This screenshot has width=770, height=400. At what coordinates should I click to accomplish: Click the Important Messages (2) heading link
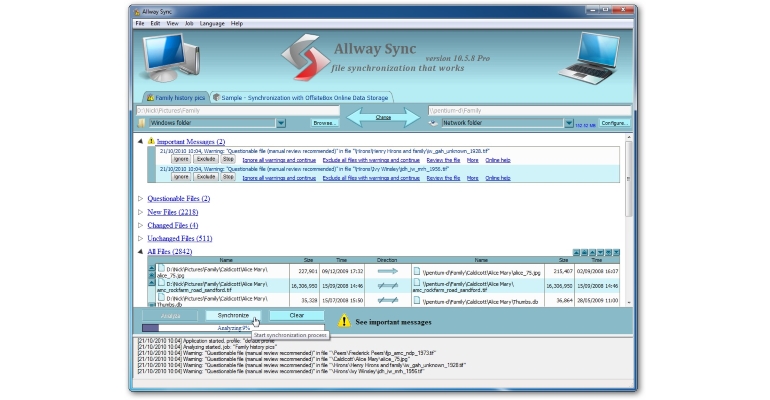coord(191,142)
